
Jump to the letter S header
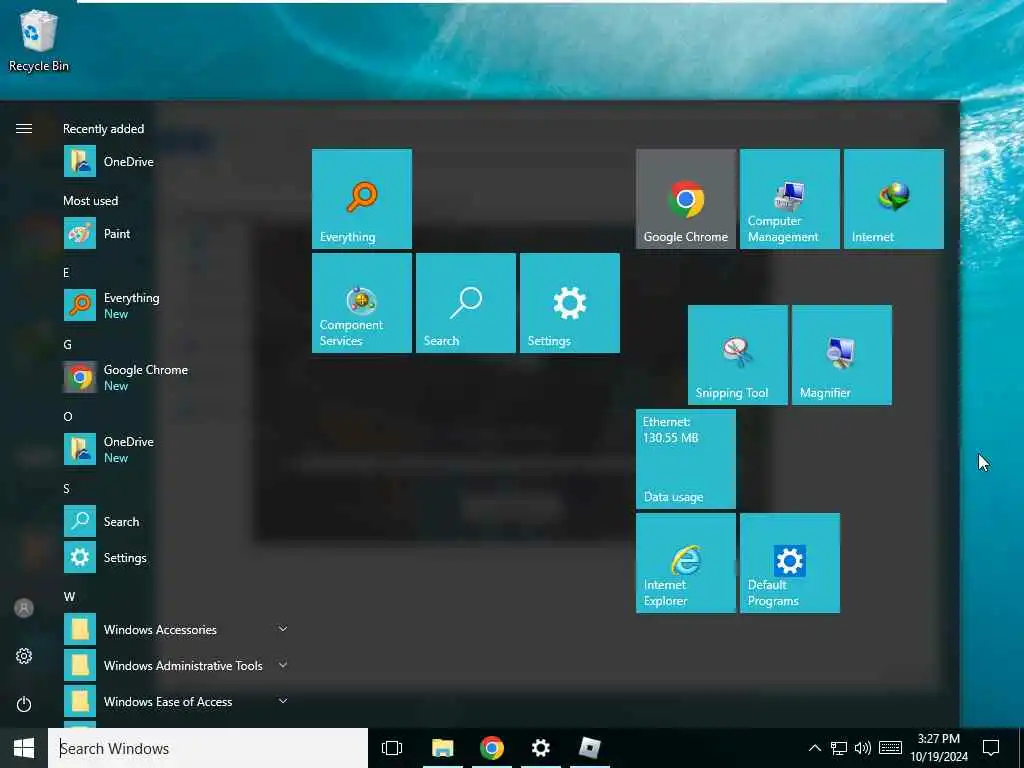(66, 488)
